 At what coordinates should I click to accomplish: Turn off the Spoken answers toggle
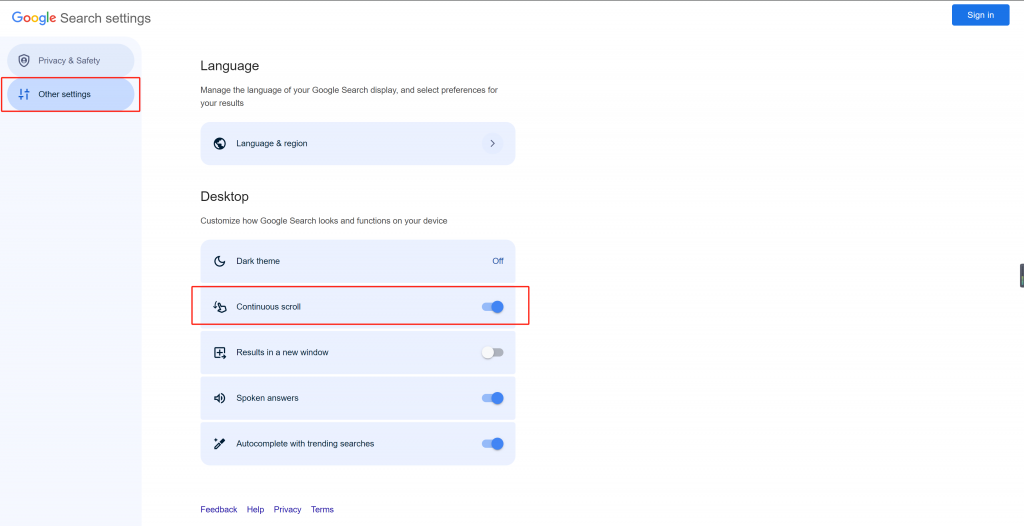493,398
